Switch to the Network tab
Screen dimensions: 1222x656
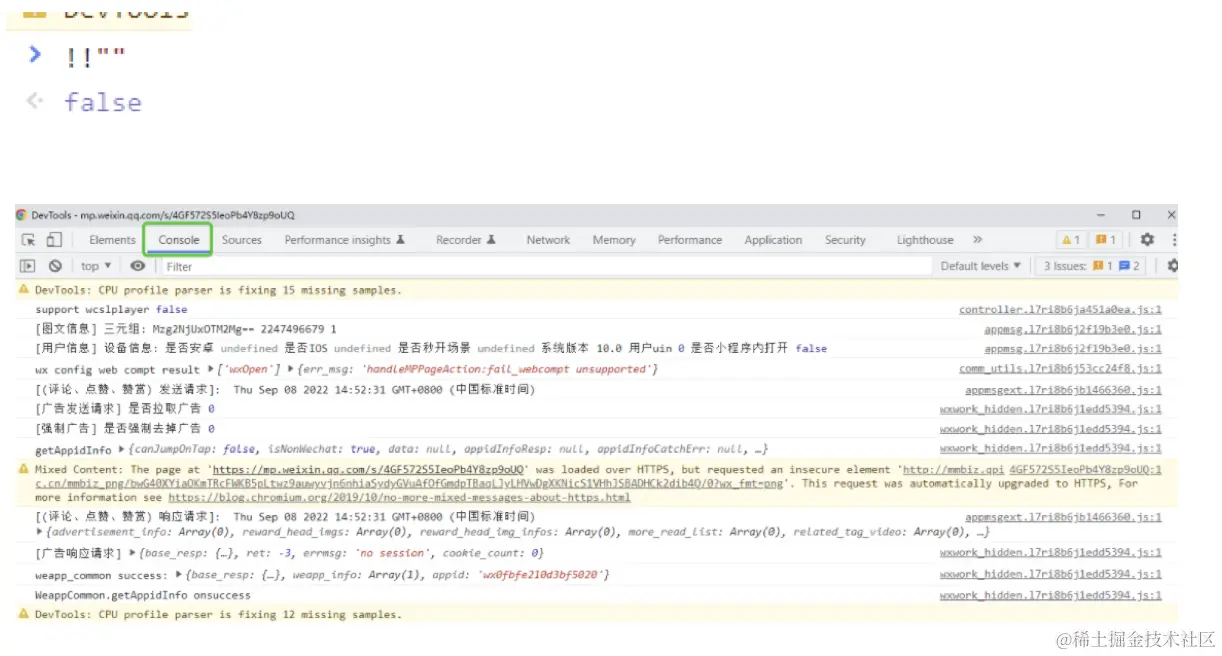[548, 240]
